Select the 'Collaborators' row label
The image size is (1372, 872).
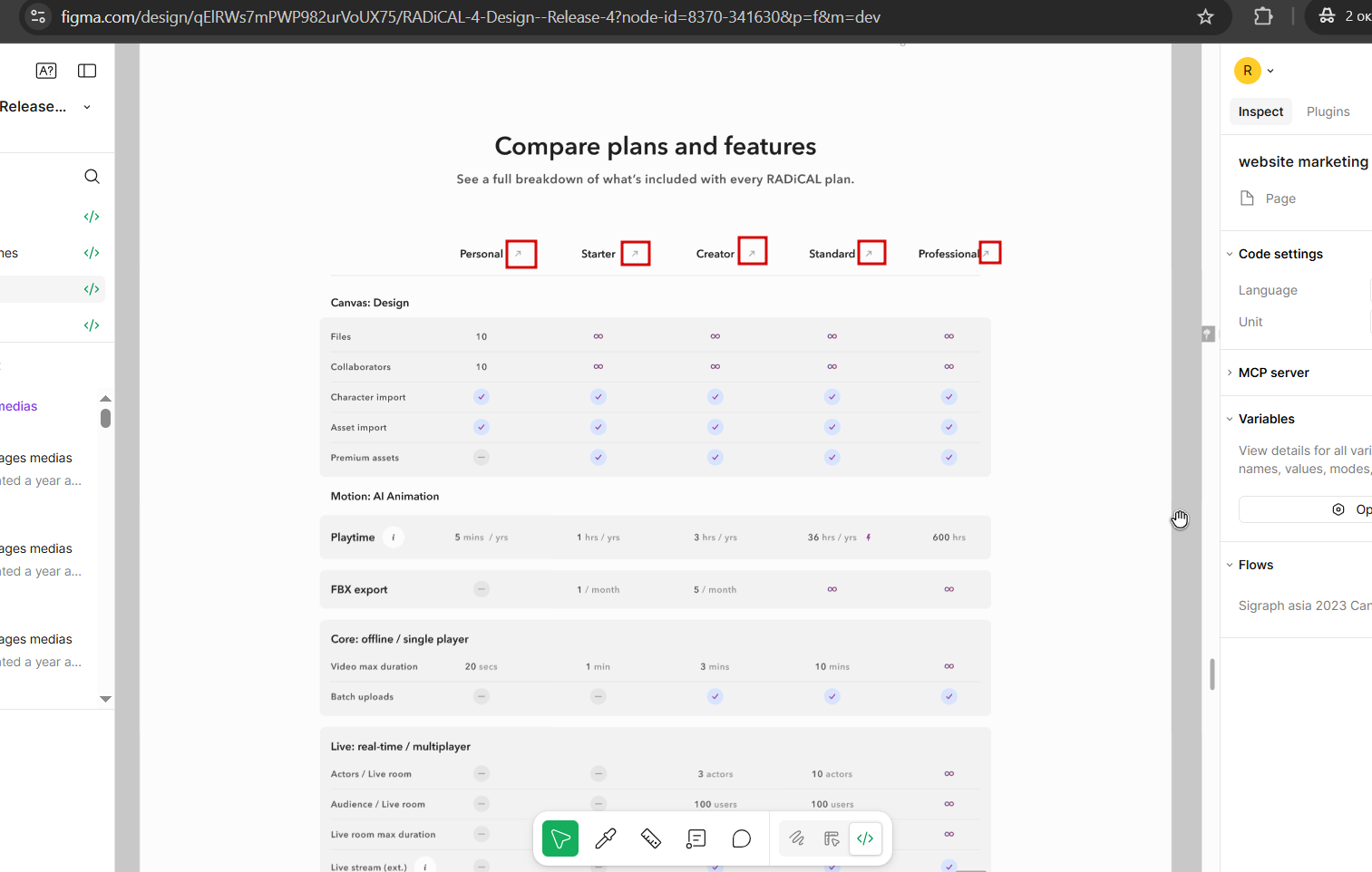(x=361, y=367)
